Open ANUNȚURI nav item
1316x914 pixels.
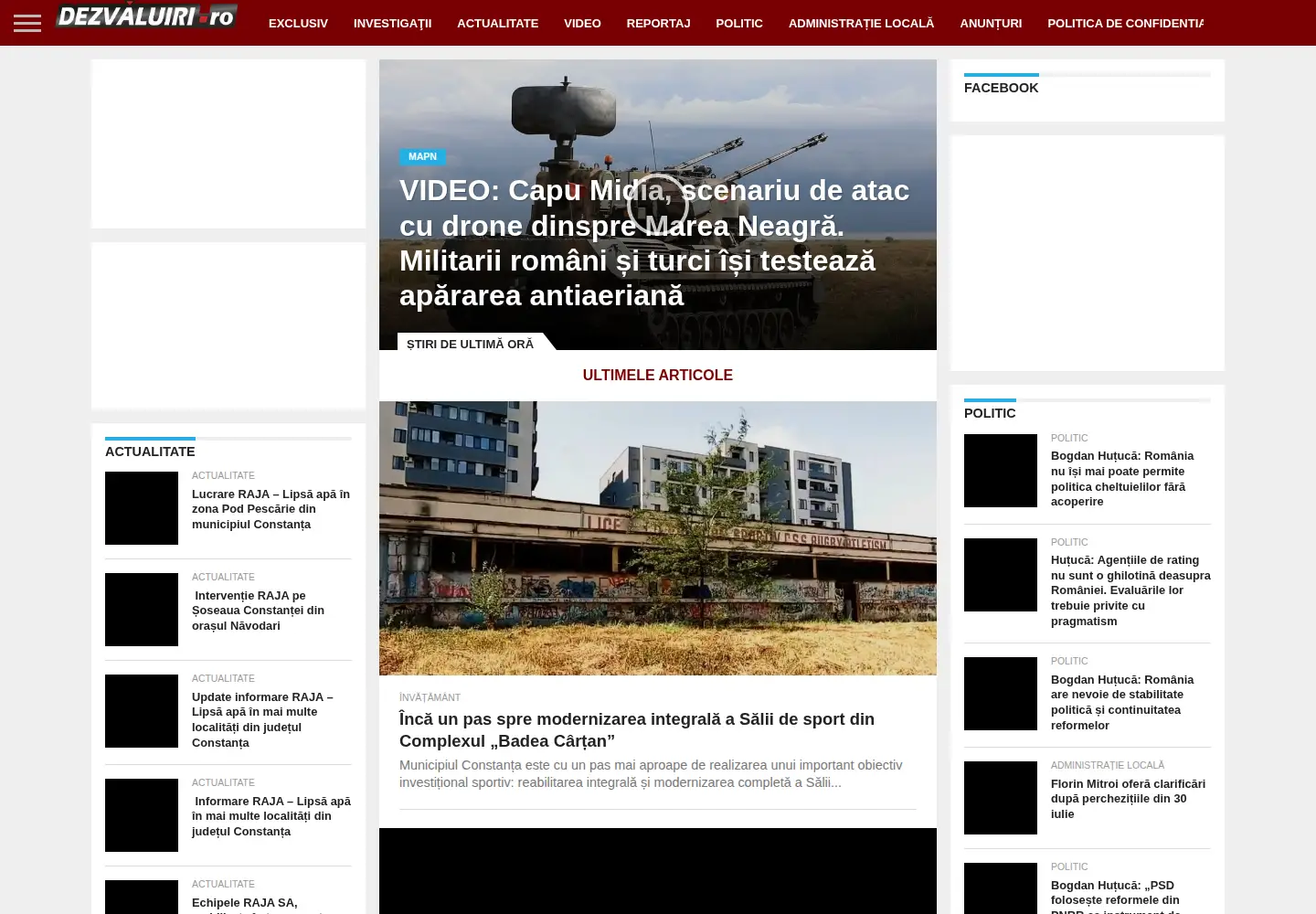click(x=991, y=23)
